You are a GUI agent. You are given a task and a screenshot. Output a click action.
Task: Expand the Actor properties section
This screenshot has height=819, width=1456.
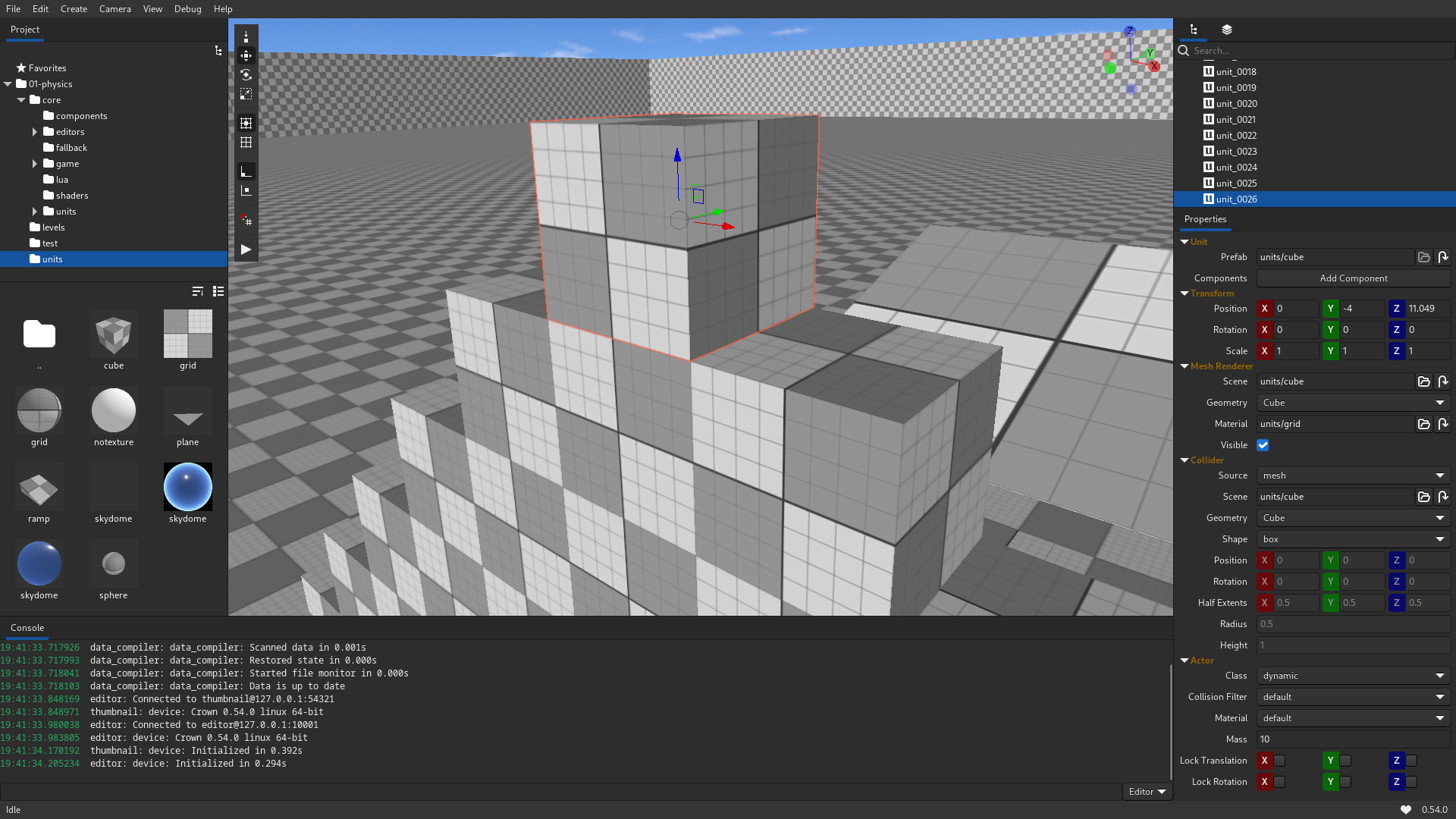pyautogui.click(x=1185, y=660)
